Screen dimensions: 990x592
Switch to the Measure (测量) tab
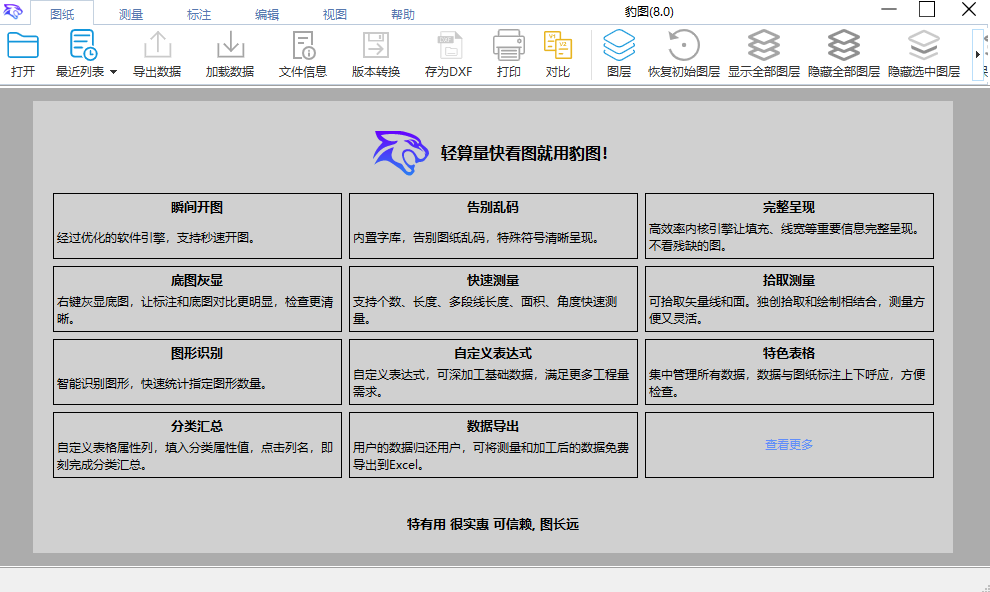(x=131, y=15)
